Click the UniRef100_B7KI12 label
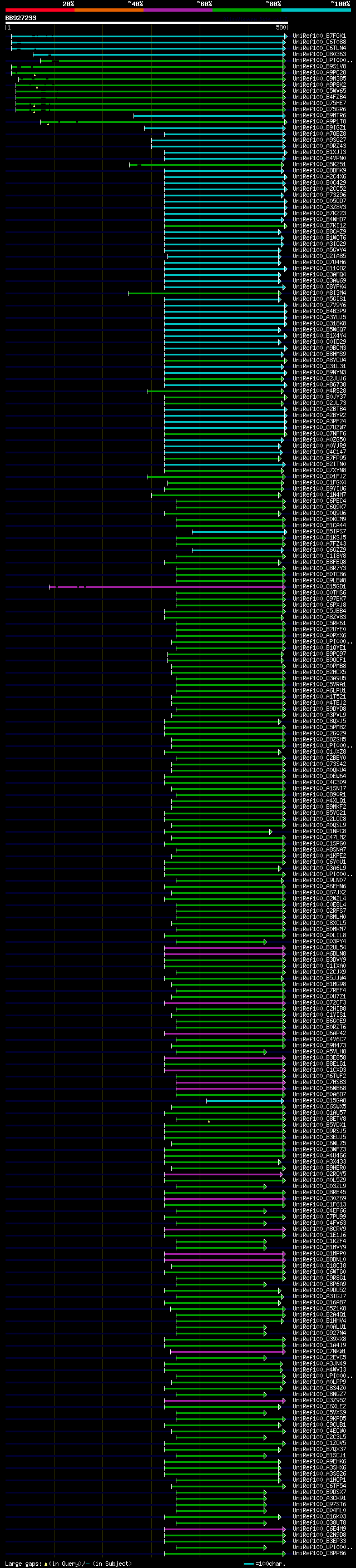 319,226
